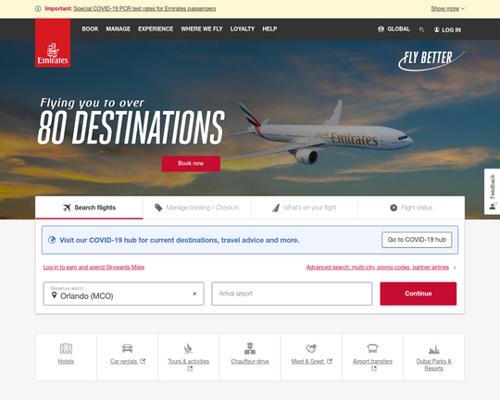Select Tours & activities icon
500x400 pixels.
pyautogui.click(x=188, y=348)
